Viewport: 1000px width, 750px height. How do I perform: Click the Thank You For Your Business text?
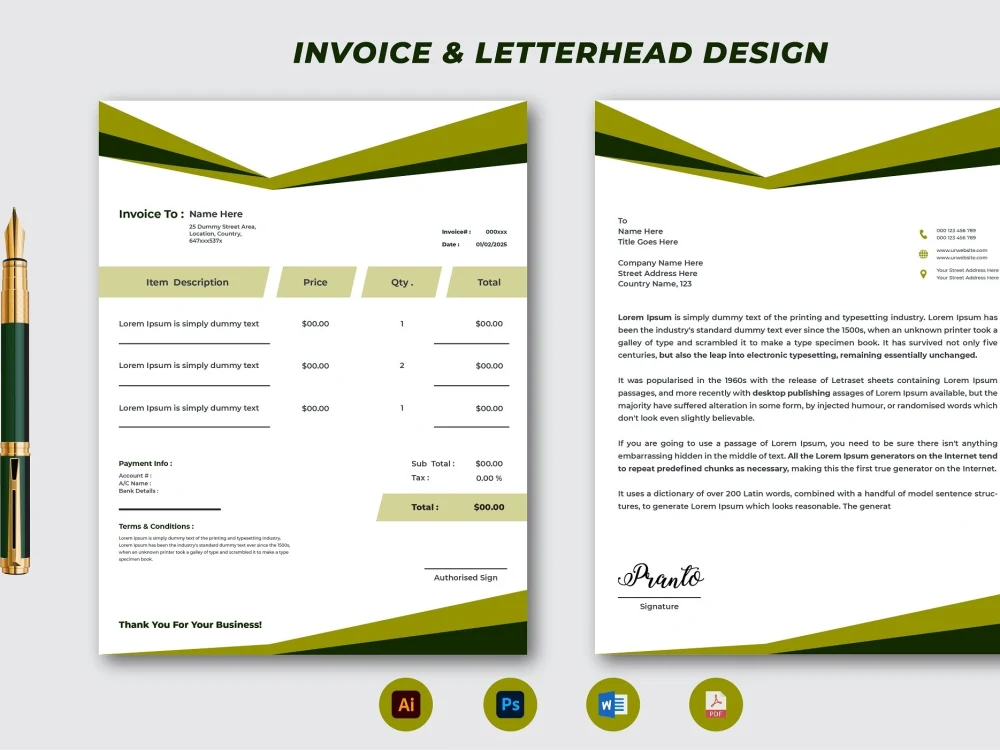(189, 624)
